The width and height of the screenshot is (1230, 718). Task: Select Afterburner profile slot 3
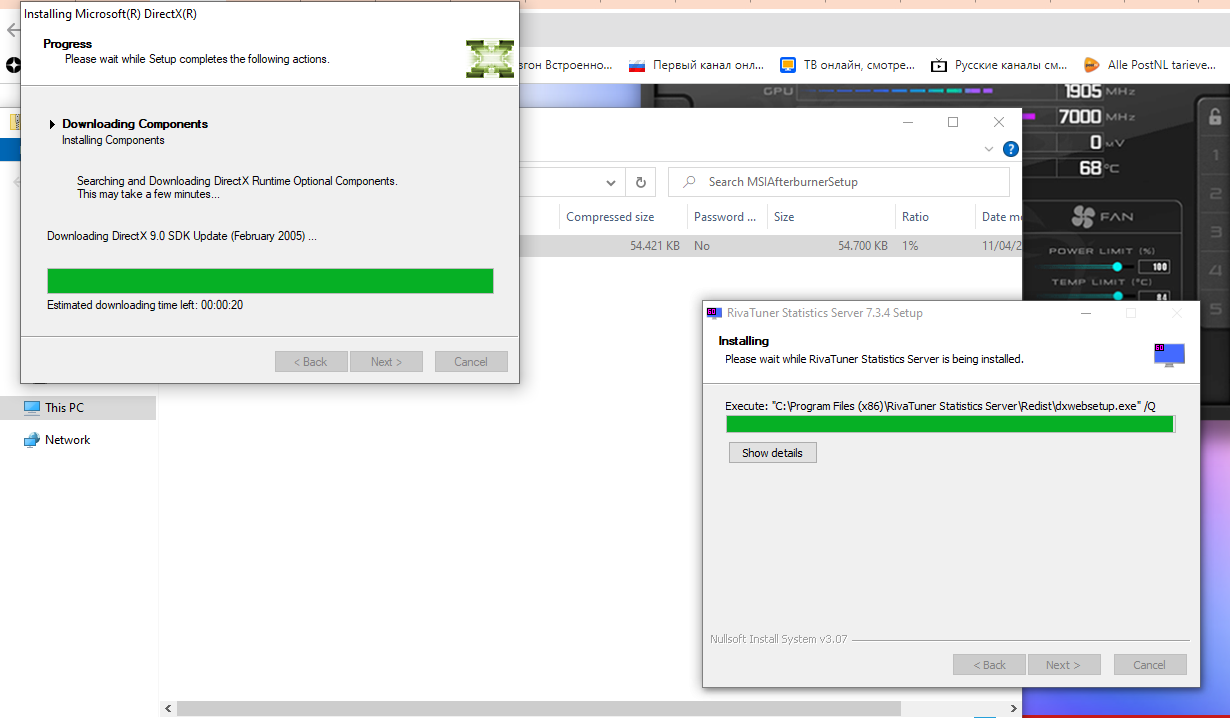point(1215,232)
